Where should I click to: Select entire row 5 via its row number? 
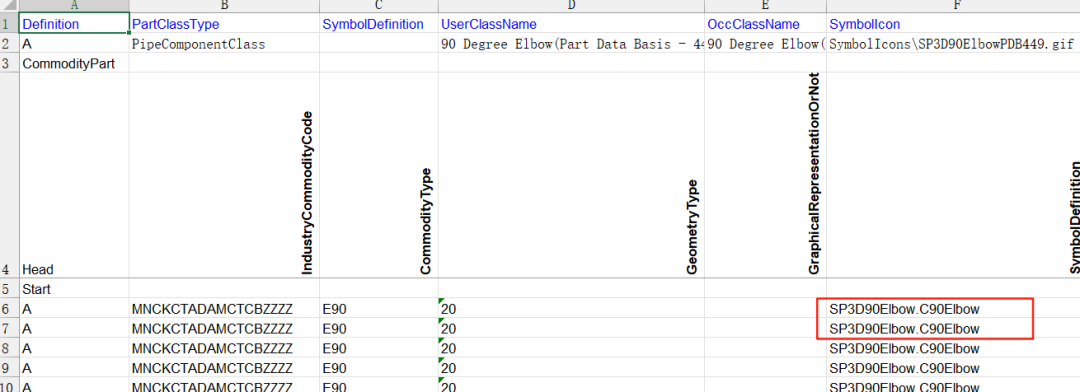(x=10, y=289)
